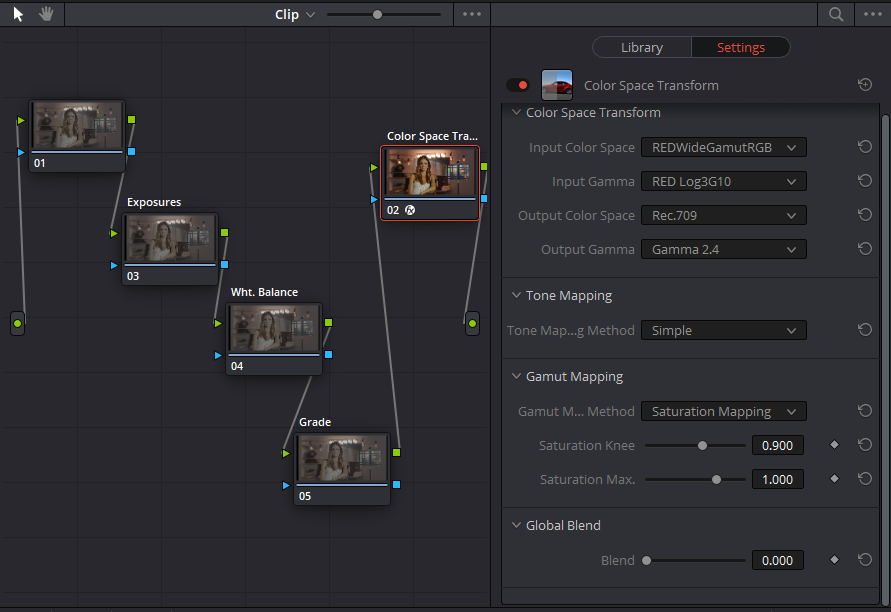
Task: Click the node graph zoom slider handle
Action: [377, 15]
